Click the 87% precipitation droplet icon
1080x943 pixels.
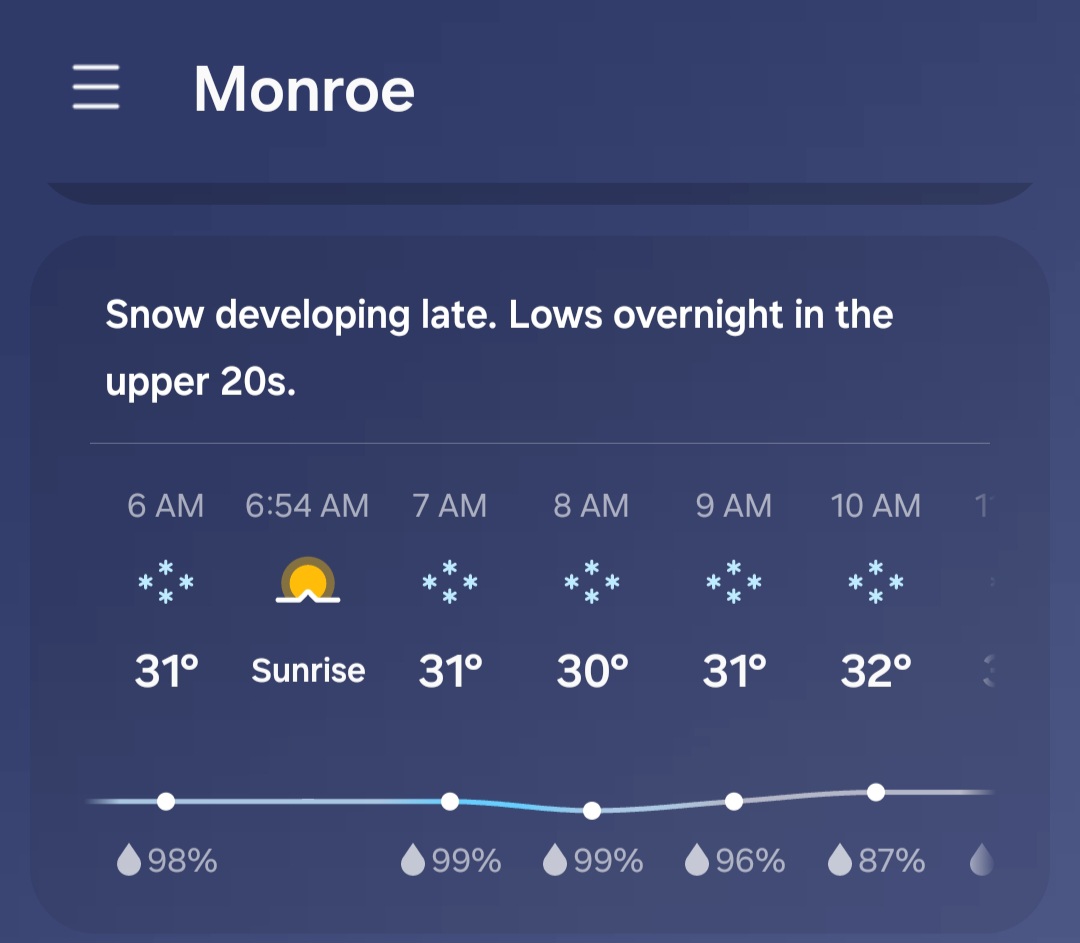point(840,860)
